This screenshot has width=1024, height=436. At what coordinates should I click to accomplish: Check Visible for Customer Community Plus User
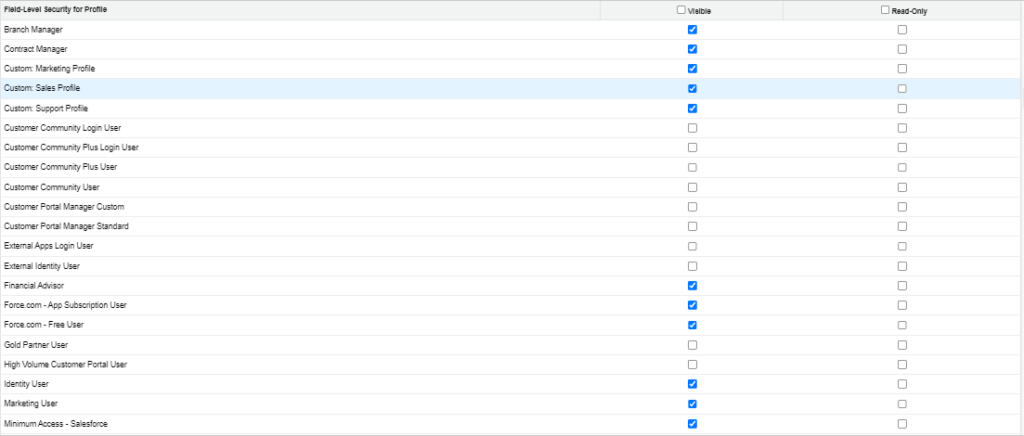coord(692,167)
